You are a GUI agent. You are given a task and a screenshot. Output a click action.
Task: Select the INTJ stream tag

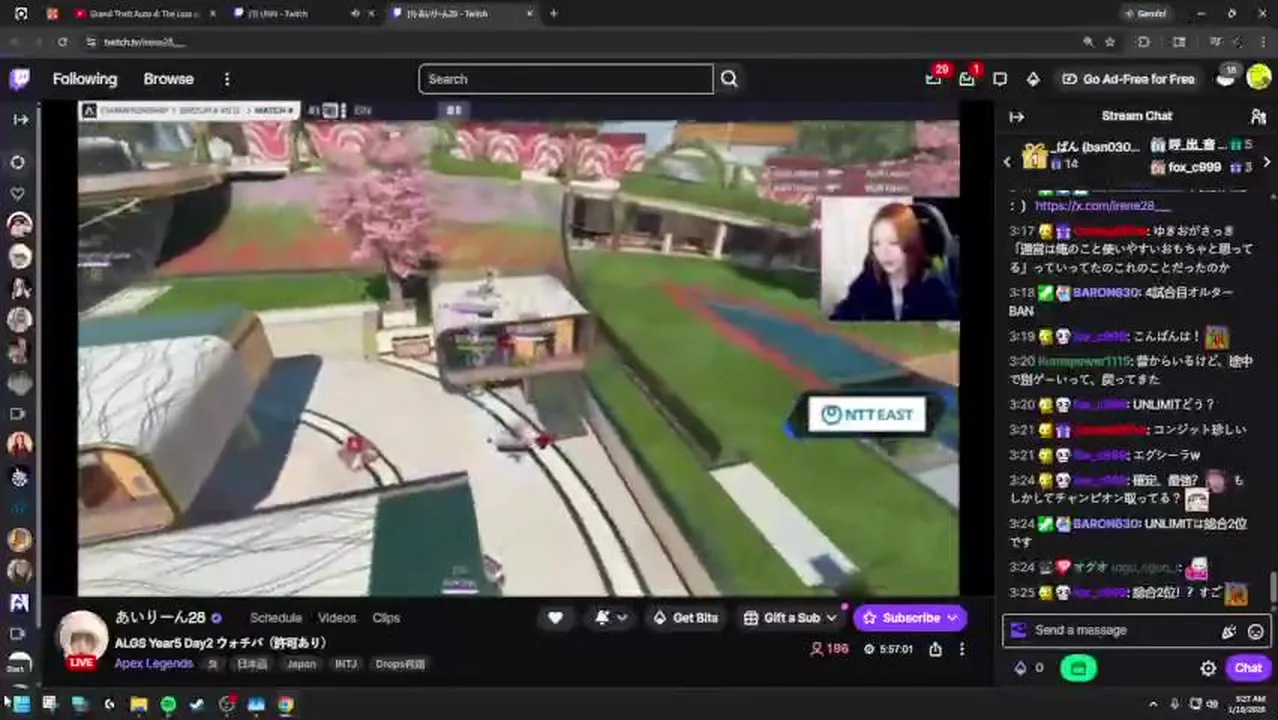tap(345, 664)
